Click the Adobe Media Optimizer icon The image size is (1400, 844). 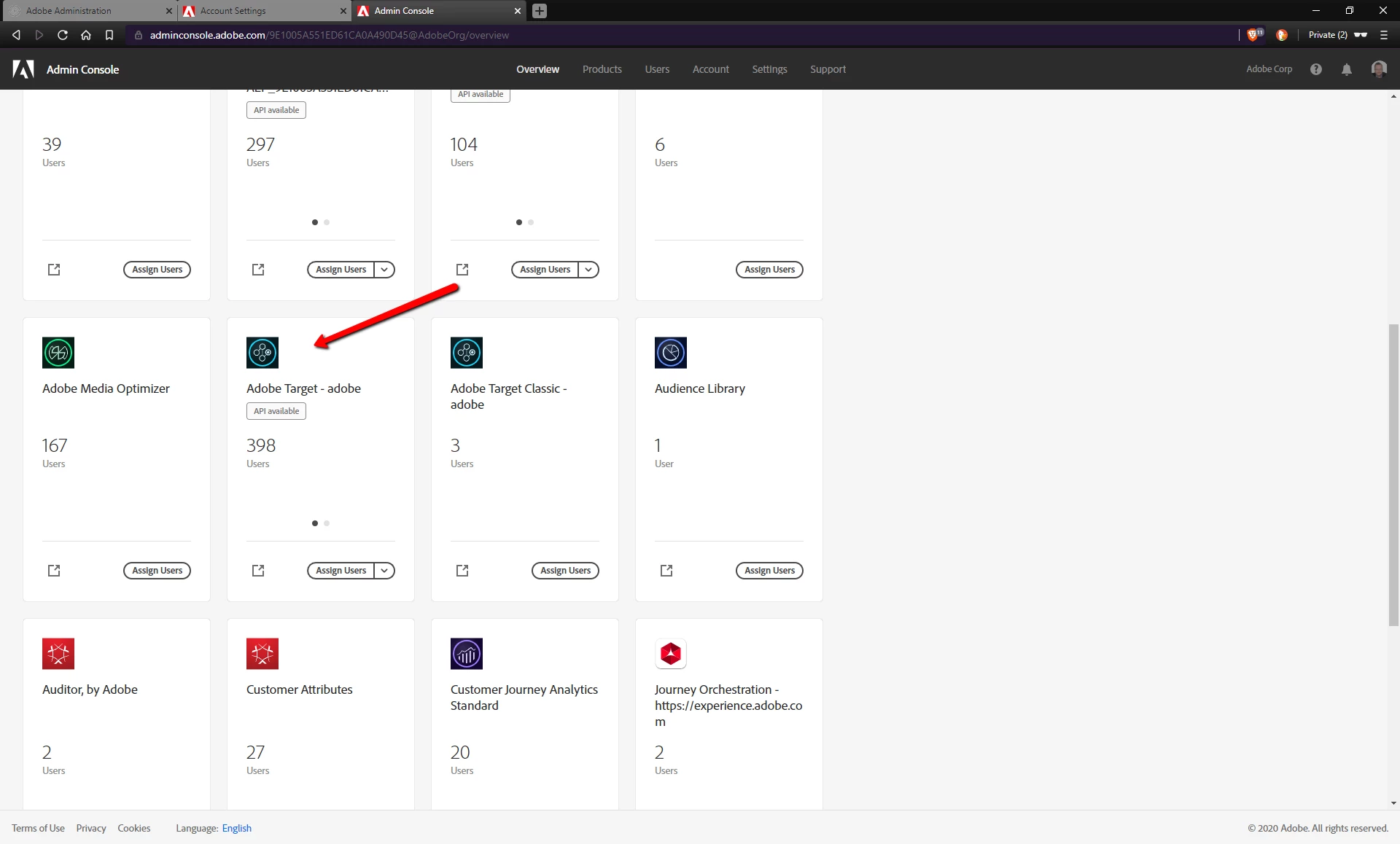pyautogui.click(x=58, y=353)
